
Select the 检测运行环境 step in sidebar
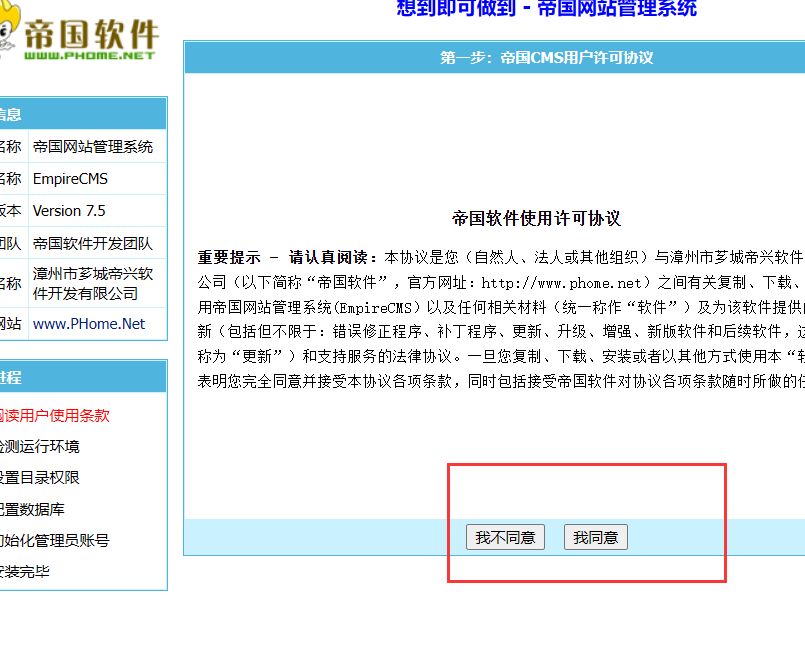click(x=40, y=446)
